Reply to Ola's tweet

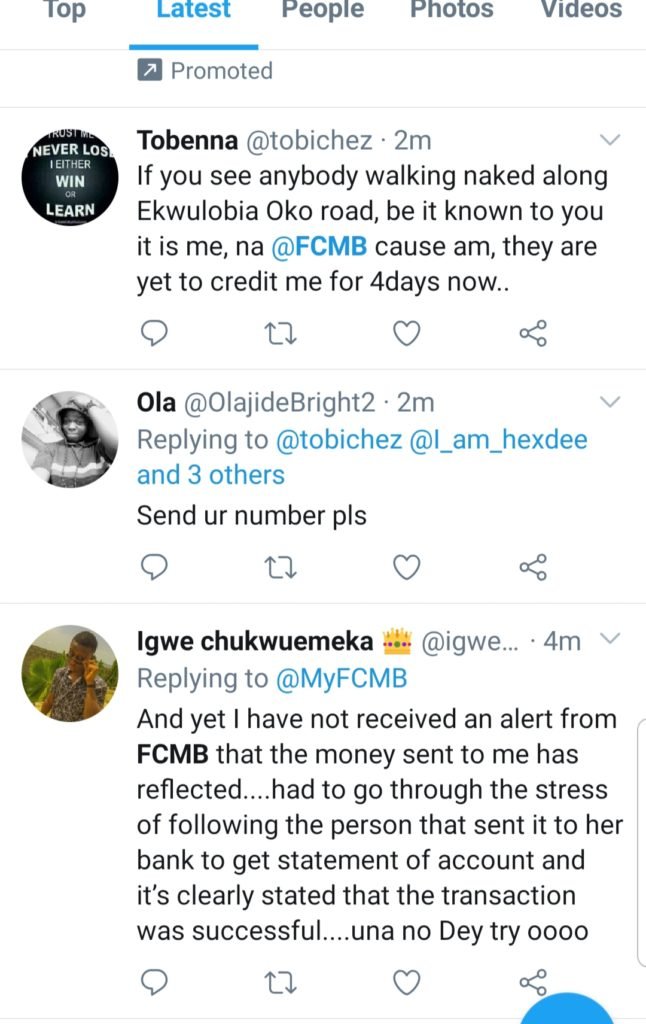[x=153, y=568]
